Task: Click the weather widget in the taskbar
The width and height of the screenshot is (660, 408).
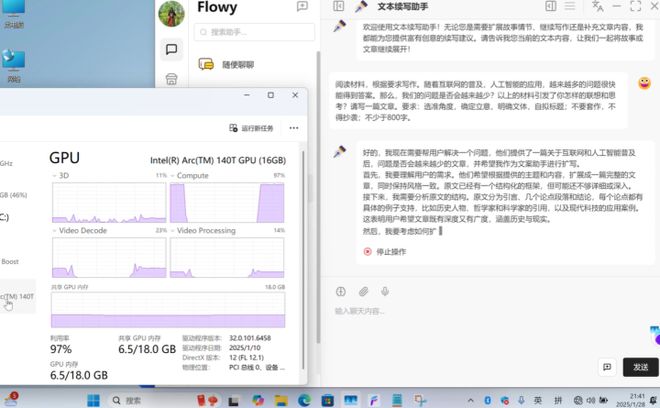Action: [x=11, y=399]
